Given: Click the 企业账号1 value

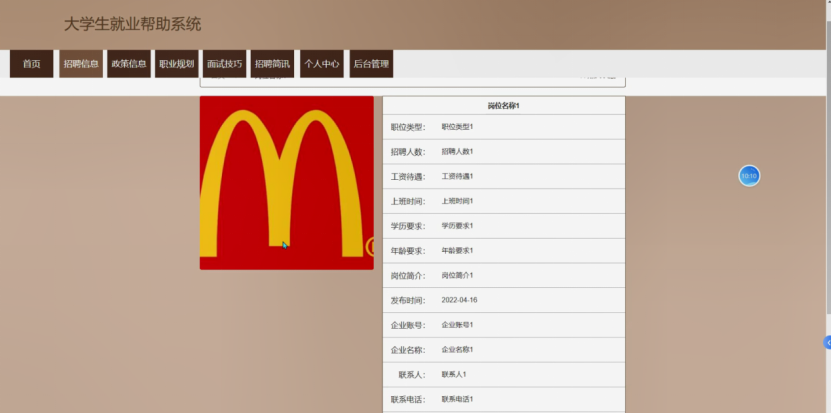Looking at the screenshot, I should point(457,325).
